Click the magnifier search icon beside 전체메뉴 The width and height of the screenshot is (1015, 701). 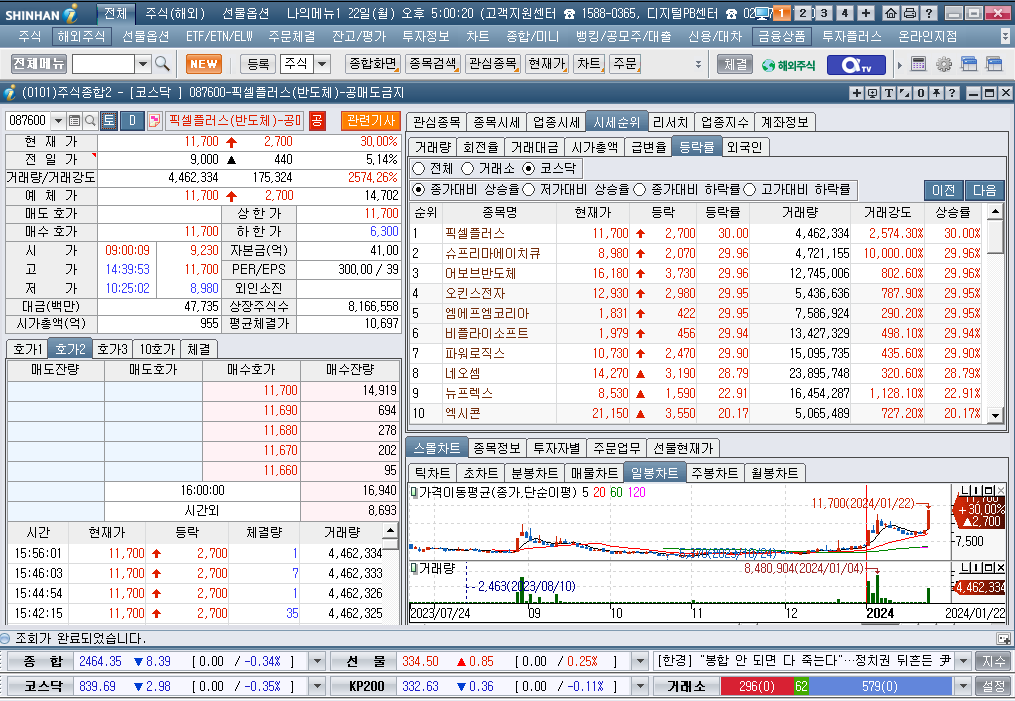pos(162,63)
